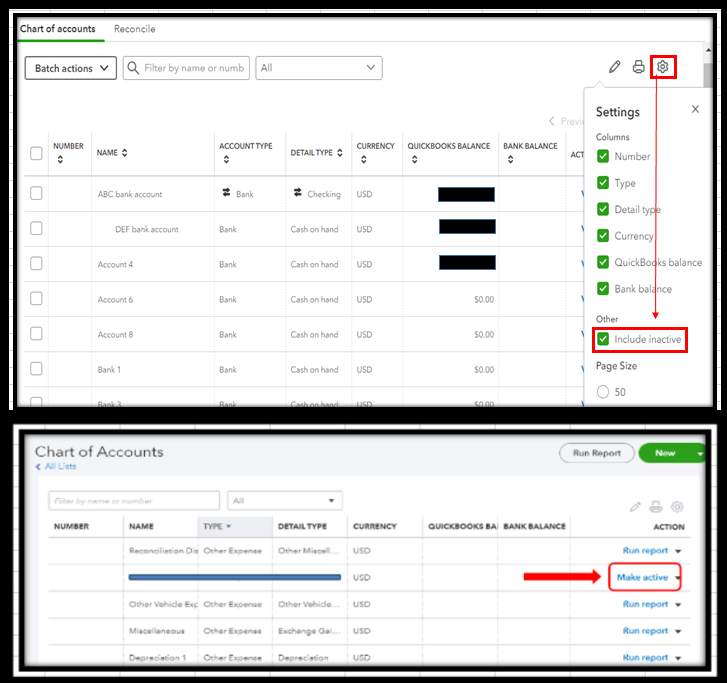The image size is (727, 683).
Task: Open the Chart of accounts tab
Action: [x=57, y=29]
